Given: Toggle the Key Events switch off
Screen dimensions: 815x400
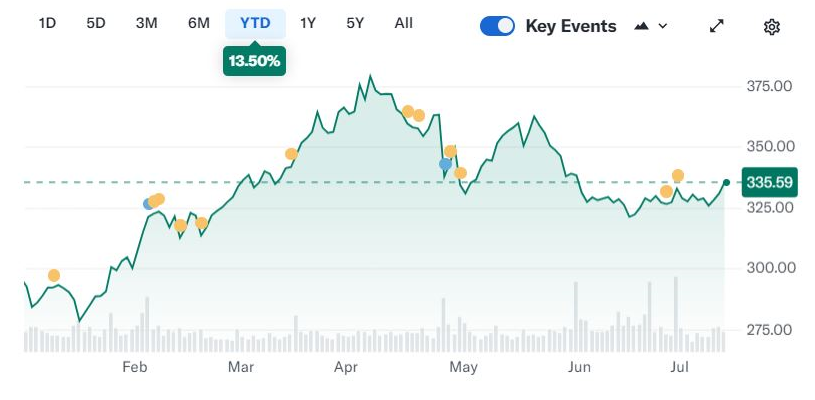Looking at the screenshot, I should [497, 27].
